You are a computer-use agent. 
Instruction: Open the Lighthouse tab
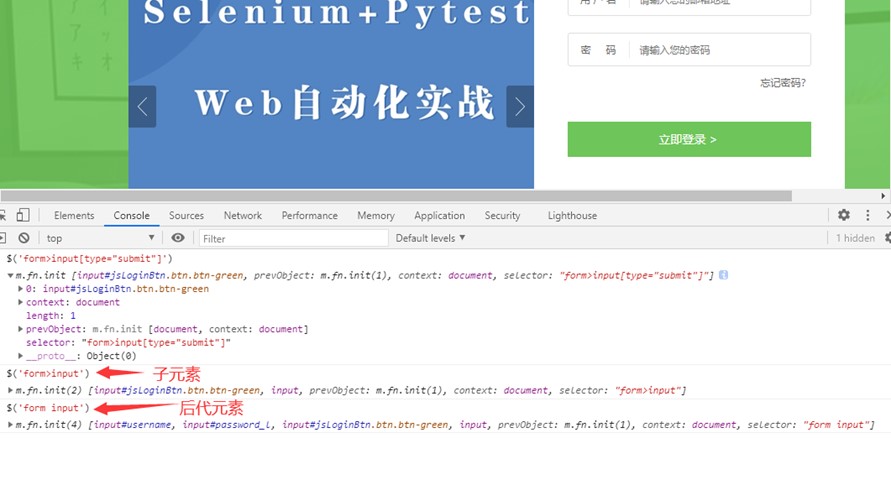click(572, 215)
